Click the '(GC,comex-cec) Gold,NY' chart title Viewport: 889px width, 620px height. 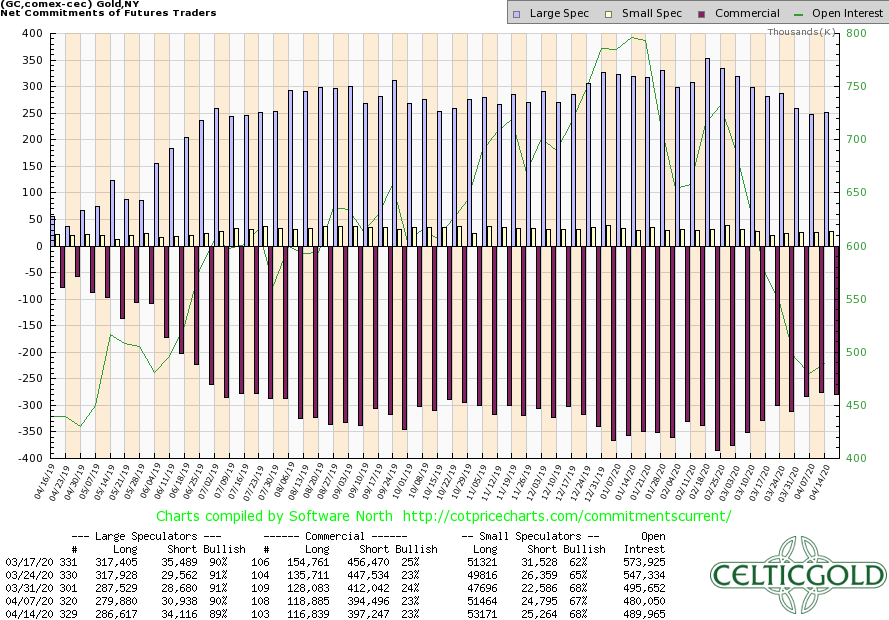(x=69, y=4)
